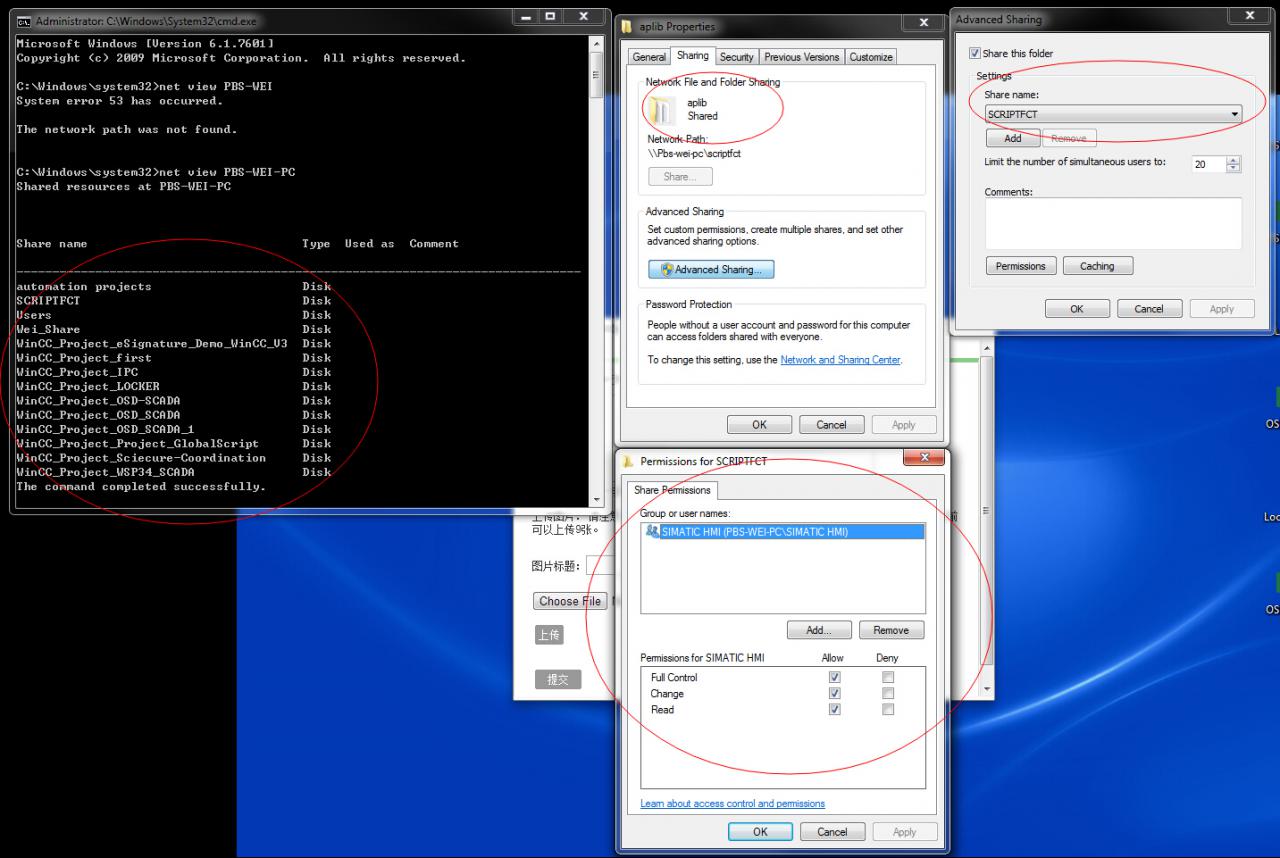The height and width of the screenshot is (858, 1280).
Task: Switch to the Security tab
Action: click(736, 57)
